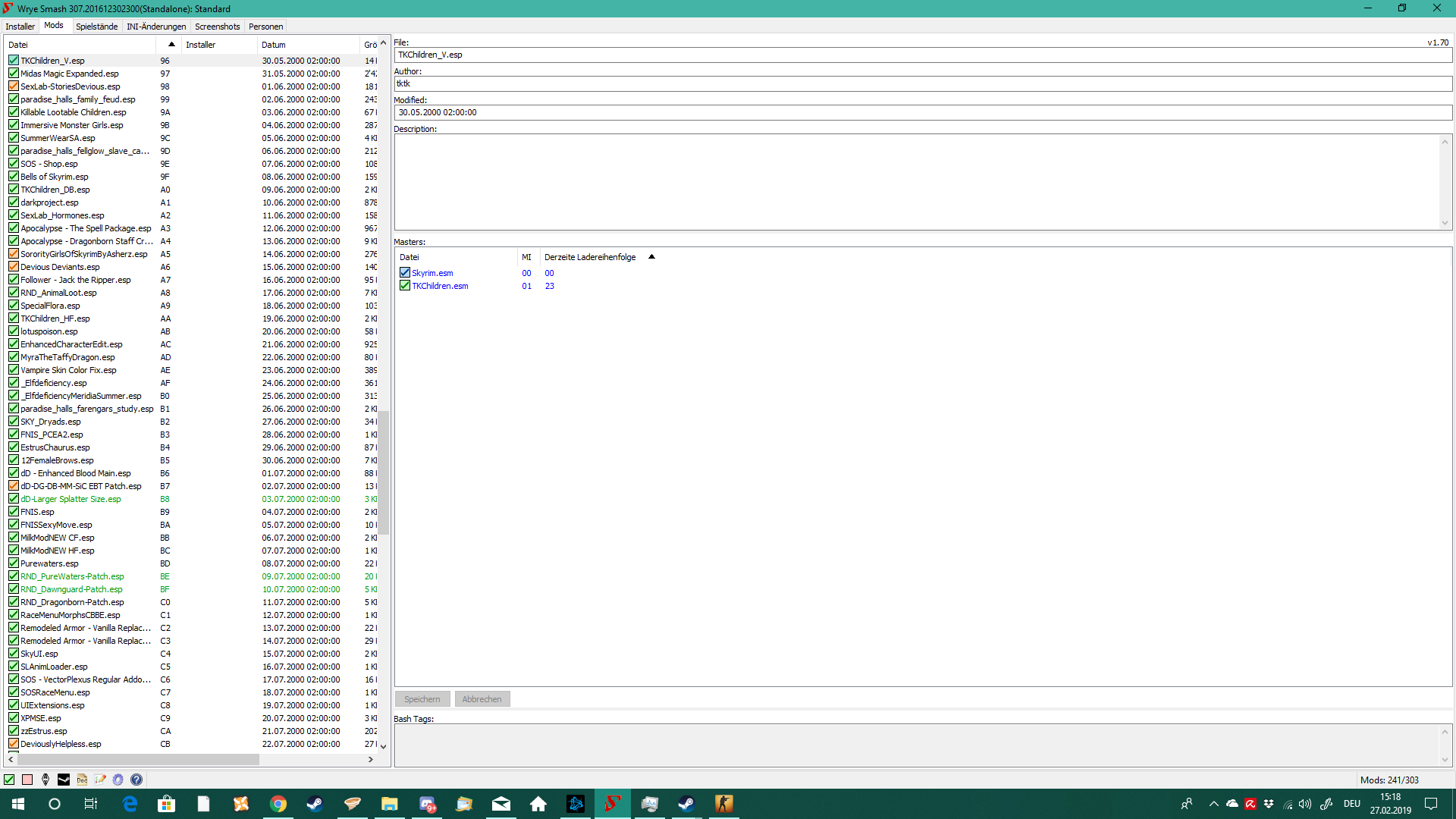Click the pink square status bar icon

click(x=27, y=780)
